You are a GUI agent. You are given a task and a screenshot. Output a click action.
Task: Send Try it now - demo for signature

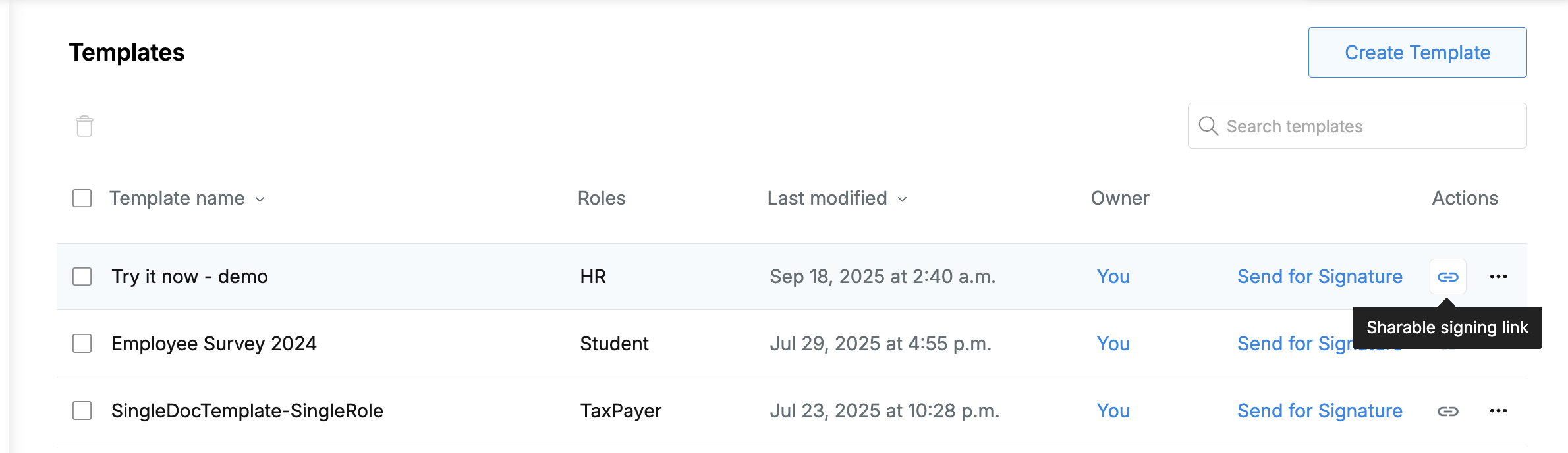(x=1320, y=277)
